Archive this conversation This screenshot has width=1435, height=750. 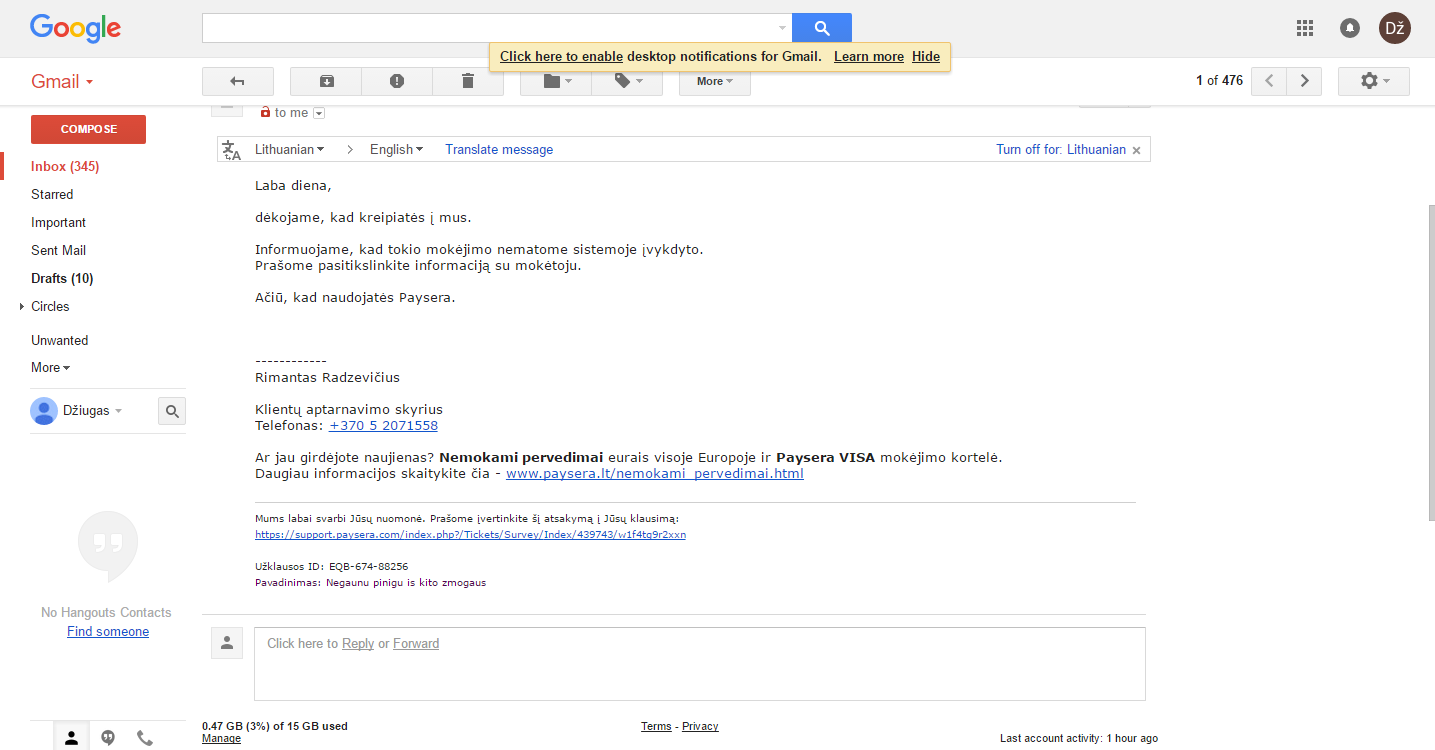pos(326,81)
